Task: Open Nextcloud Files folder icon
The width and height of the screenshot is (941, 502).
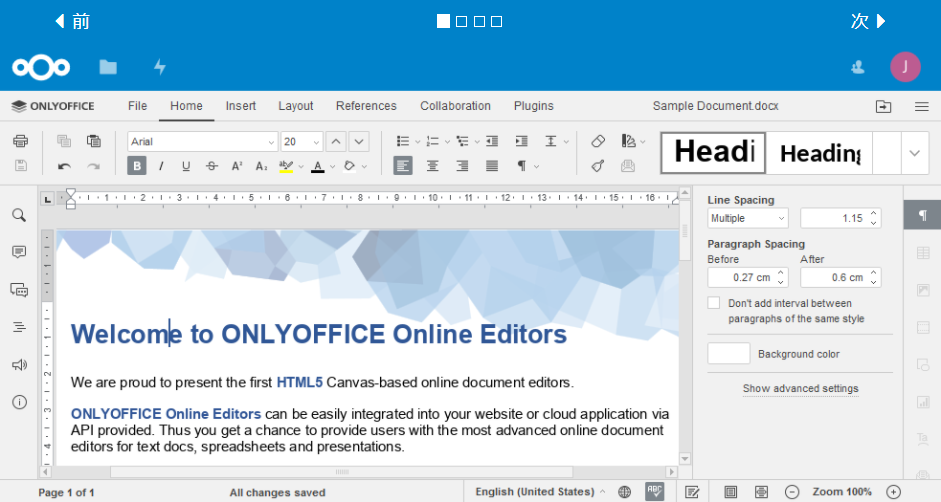Action: pos(108,67)
